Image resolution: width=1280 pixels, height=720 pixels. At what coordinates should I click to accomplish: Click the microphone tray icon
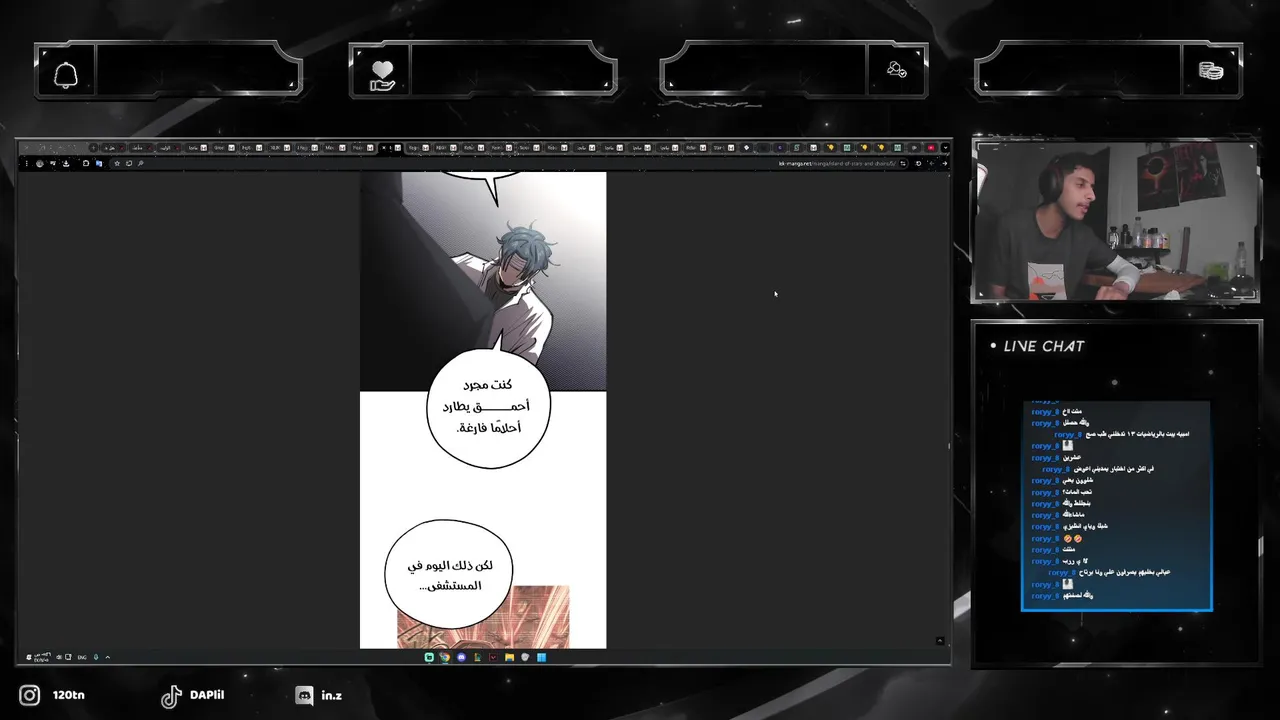point(96,657)
